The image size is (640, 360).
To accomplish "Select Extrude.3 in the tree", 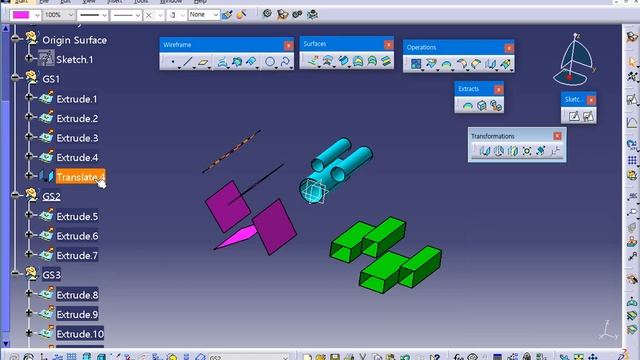I will 77,138.
